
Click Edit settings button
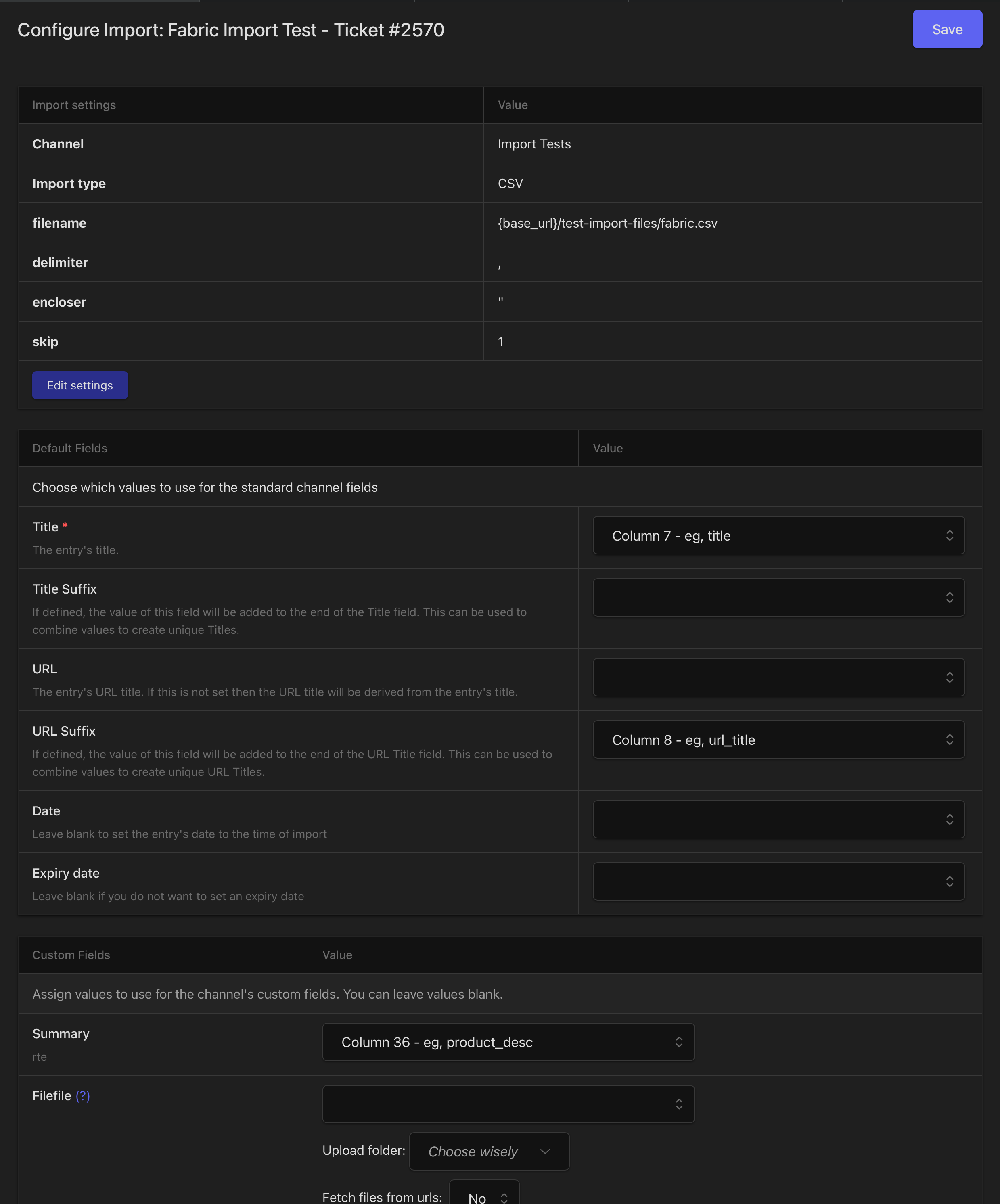point(80,385)
